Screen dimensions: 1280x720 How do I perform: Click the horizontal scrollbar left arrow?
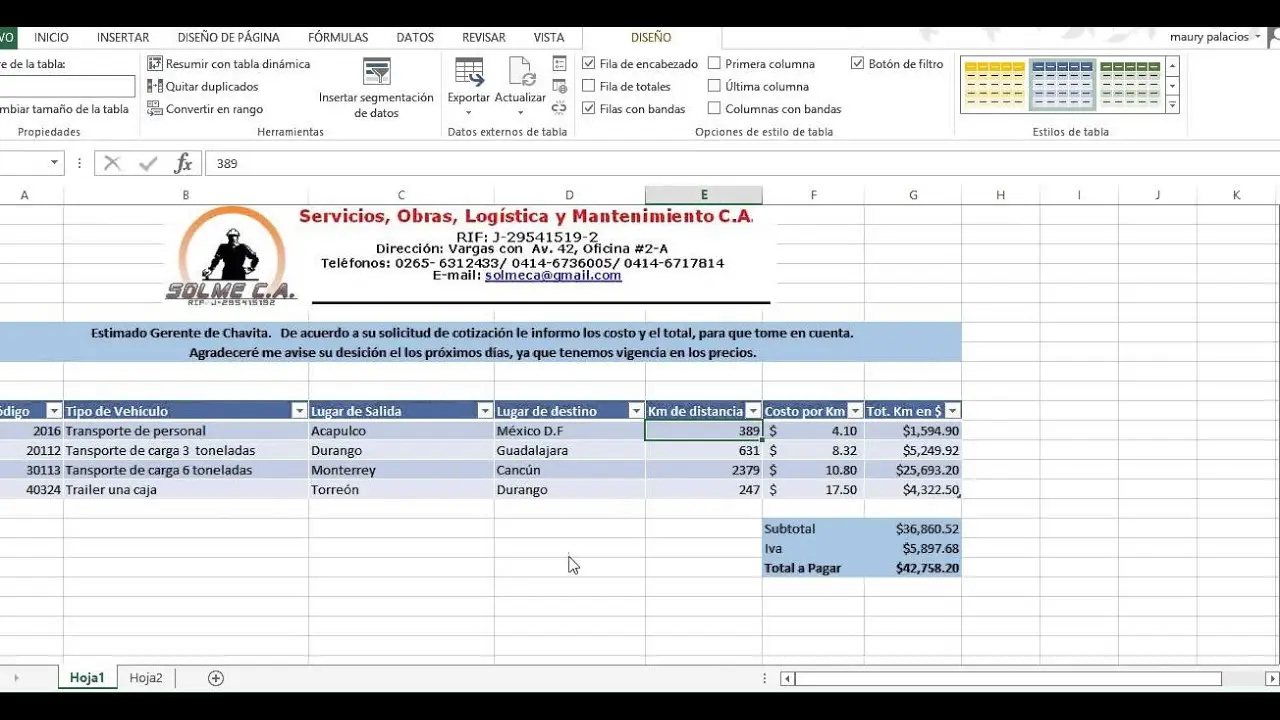coord(788,679)
